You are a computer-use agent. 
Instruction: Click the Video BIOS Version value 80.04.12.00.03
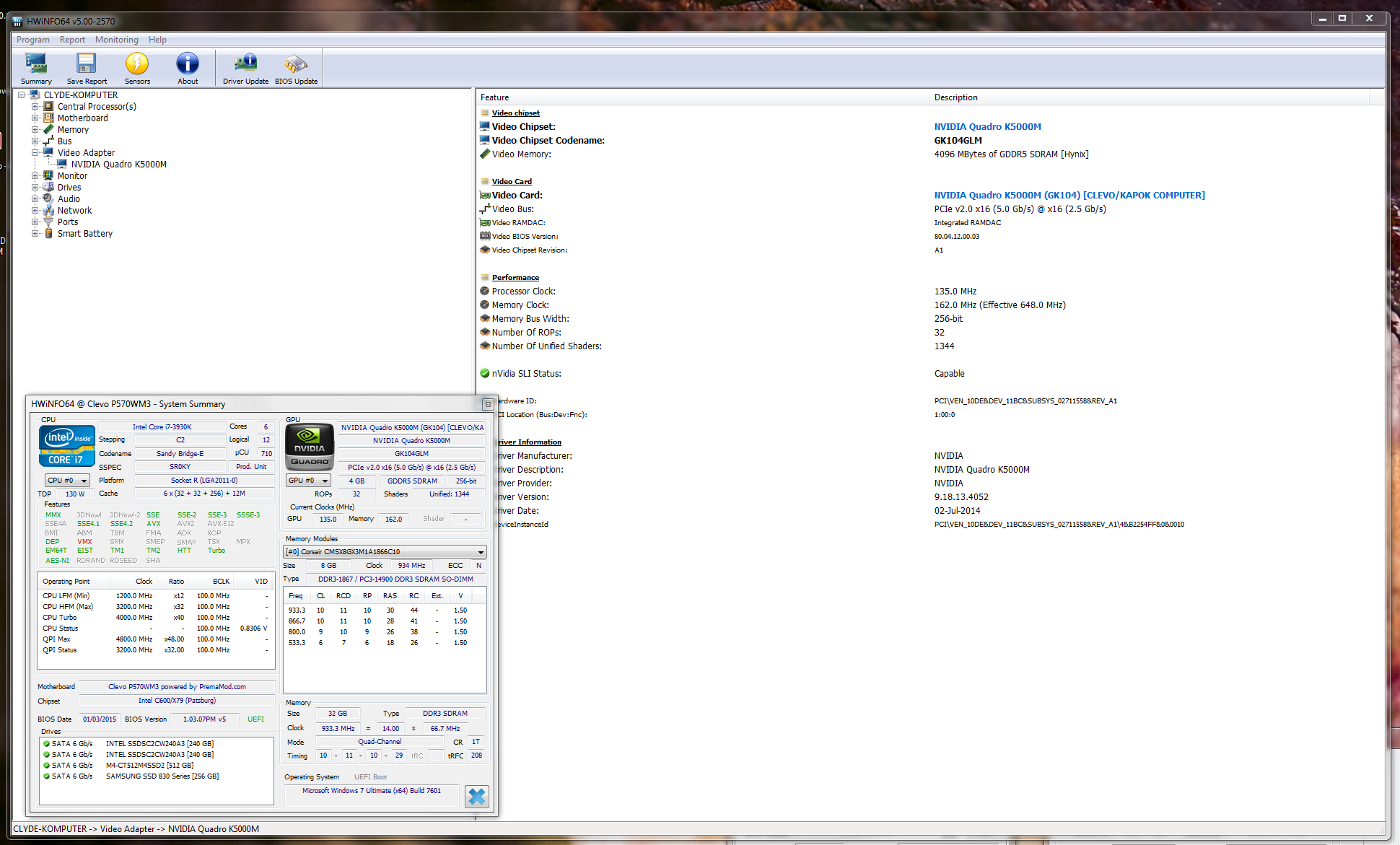pyautogui.click(x=956, y=236)
